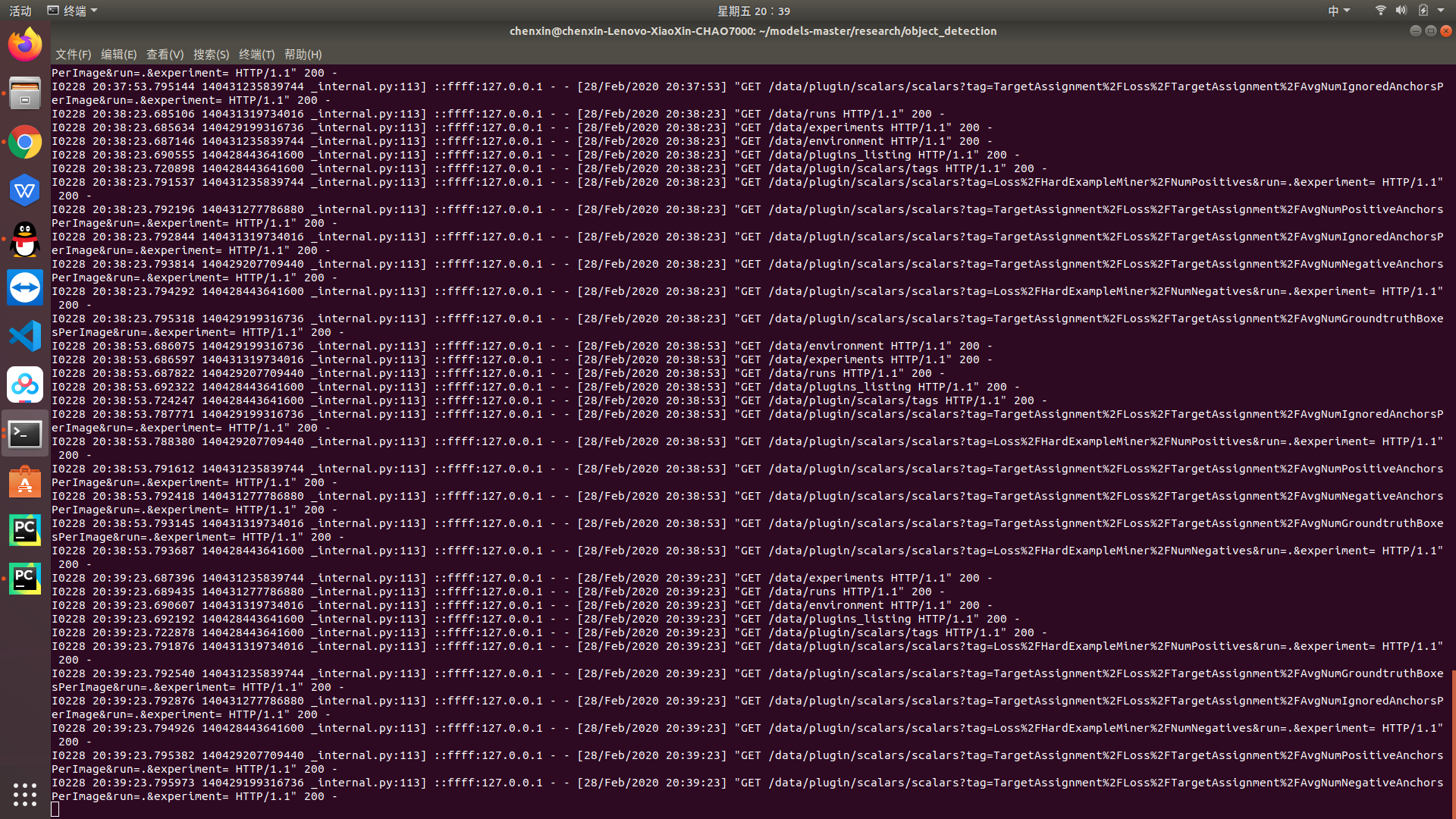
Task: Open the 帮助(H) menu
Action: click(x=303, y=55)
